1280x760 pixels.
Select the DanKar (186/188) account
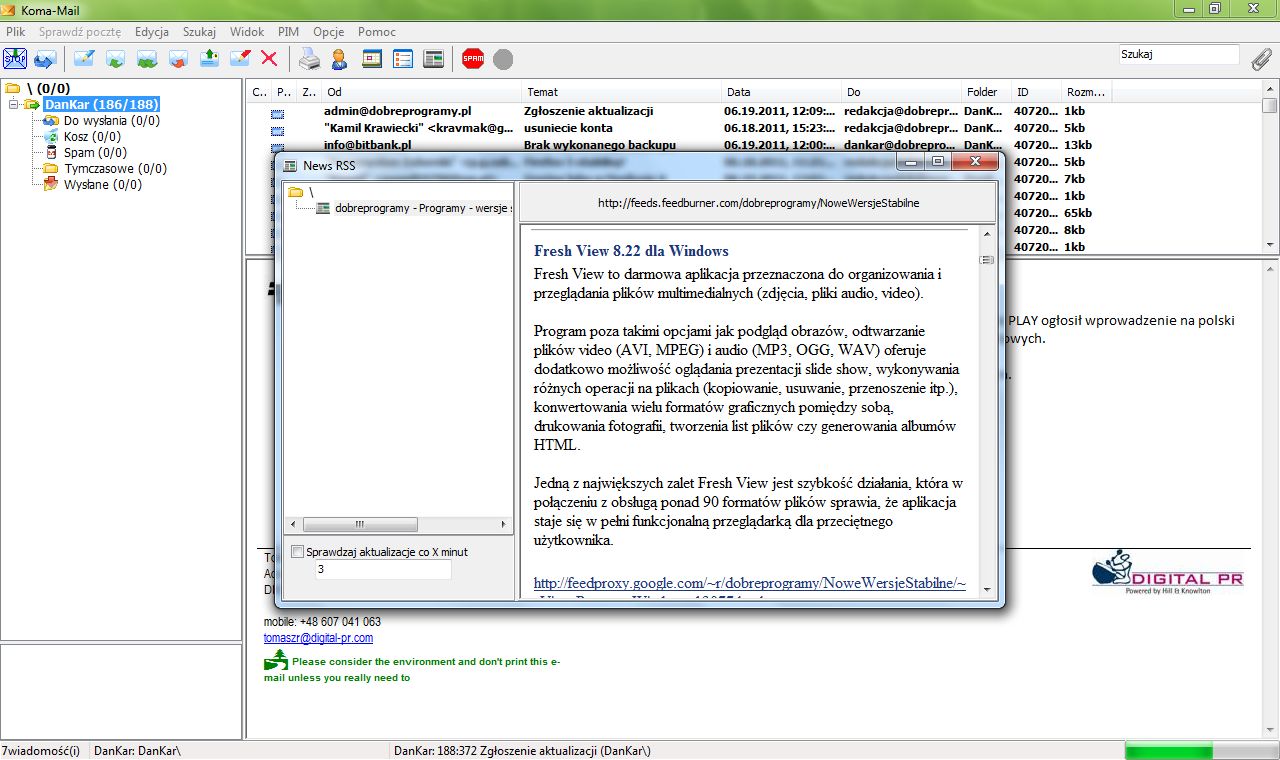101,104
